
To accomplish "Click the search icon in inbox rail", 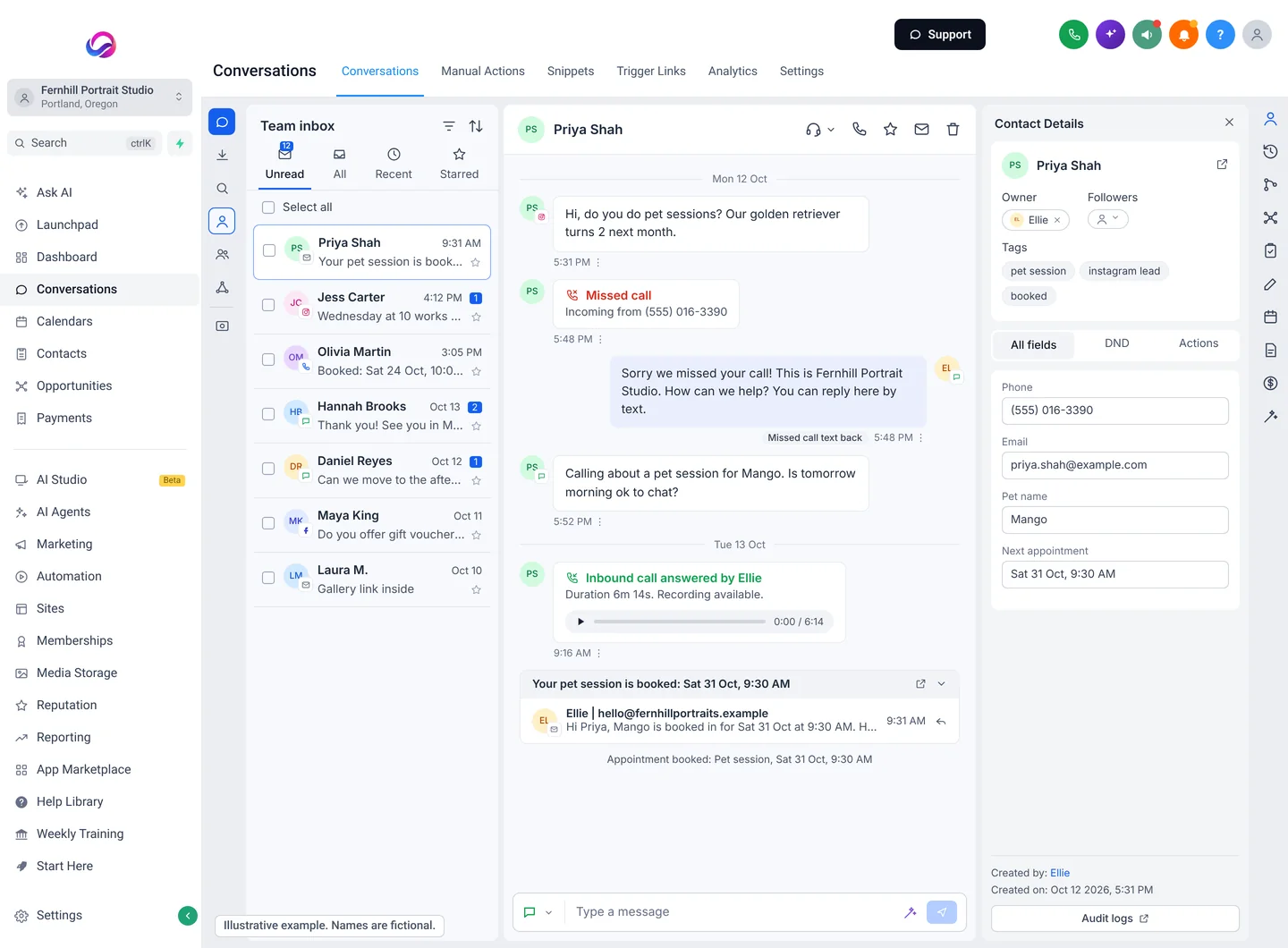I will pos(222,189).
